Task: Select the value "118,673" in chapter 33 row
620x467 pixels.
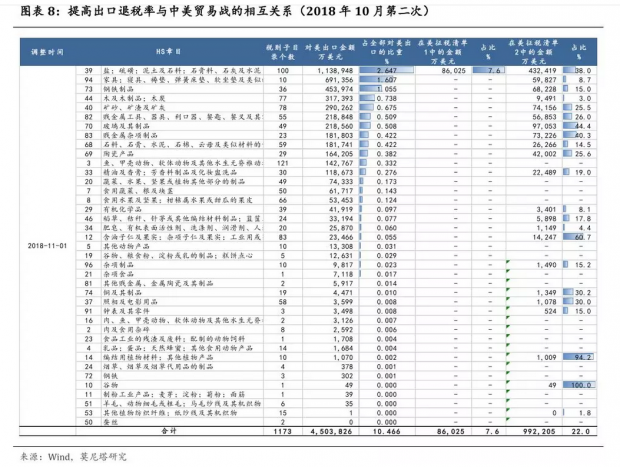Action: click(339, 172)
